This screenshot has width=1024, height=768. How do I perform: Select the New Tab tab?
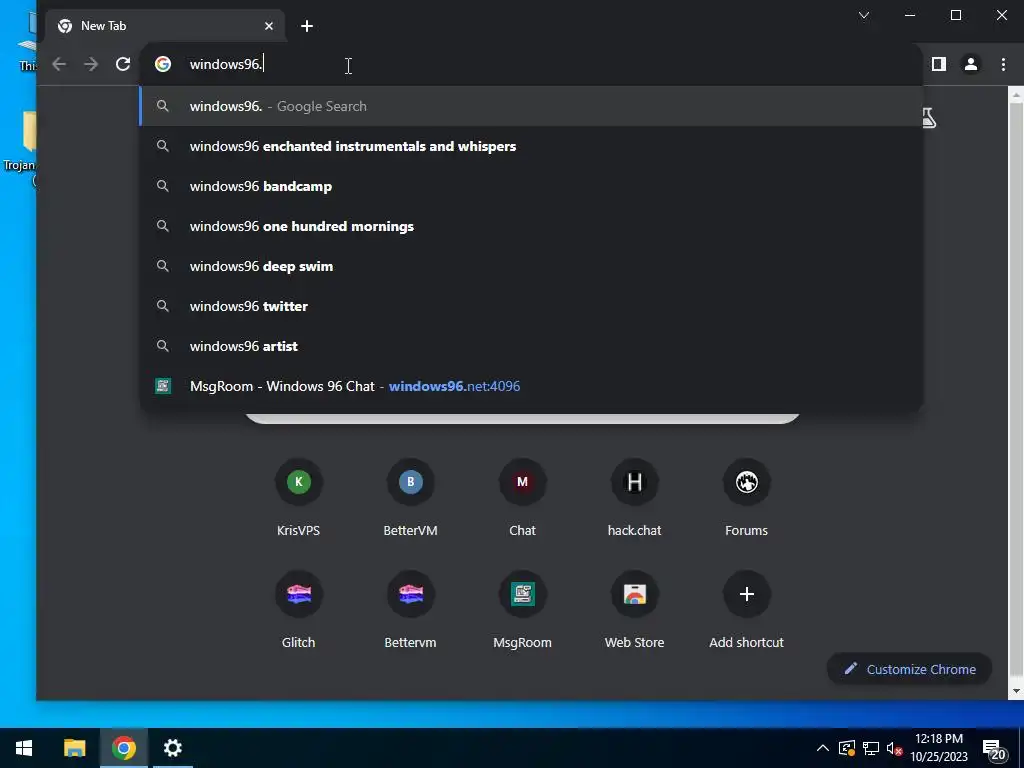(165, 26)
